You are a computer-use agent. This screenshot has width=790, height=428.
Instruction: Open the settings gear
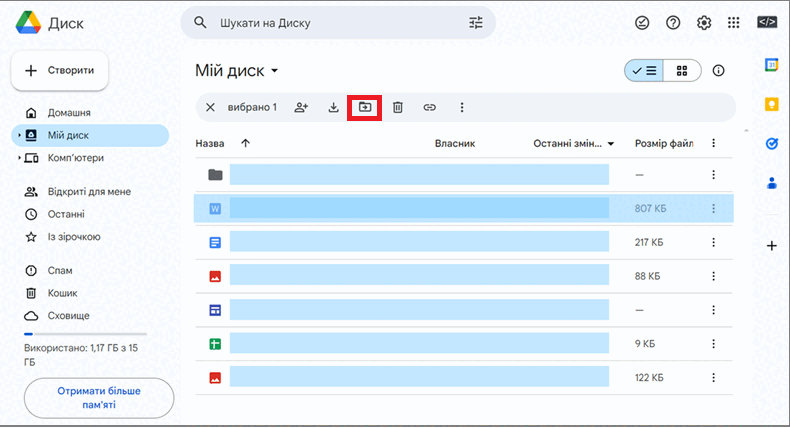tap(704, 23)
